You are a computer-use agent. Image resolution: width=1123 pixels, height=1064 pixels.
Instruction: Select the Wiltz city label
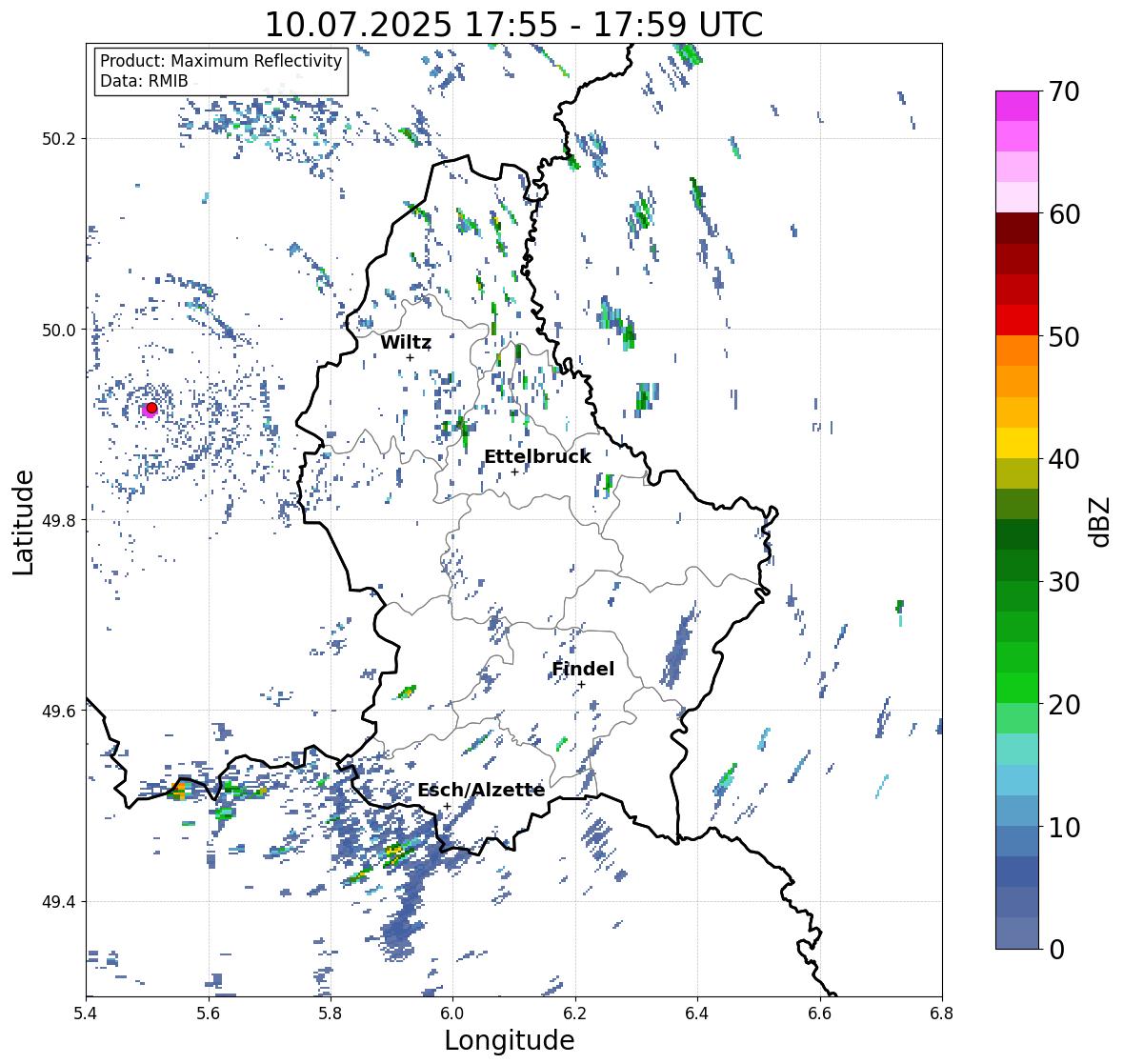[x=406, y=342]
